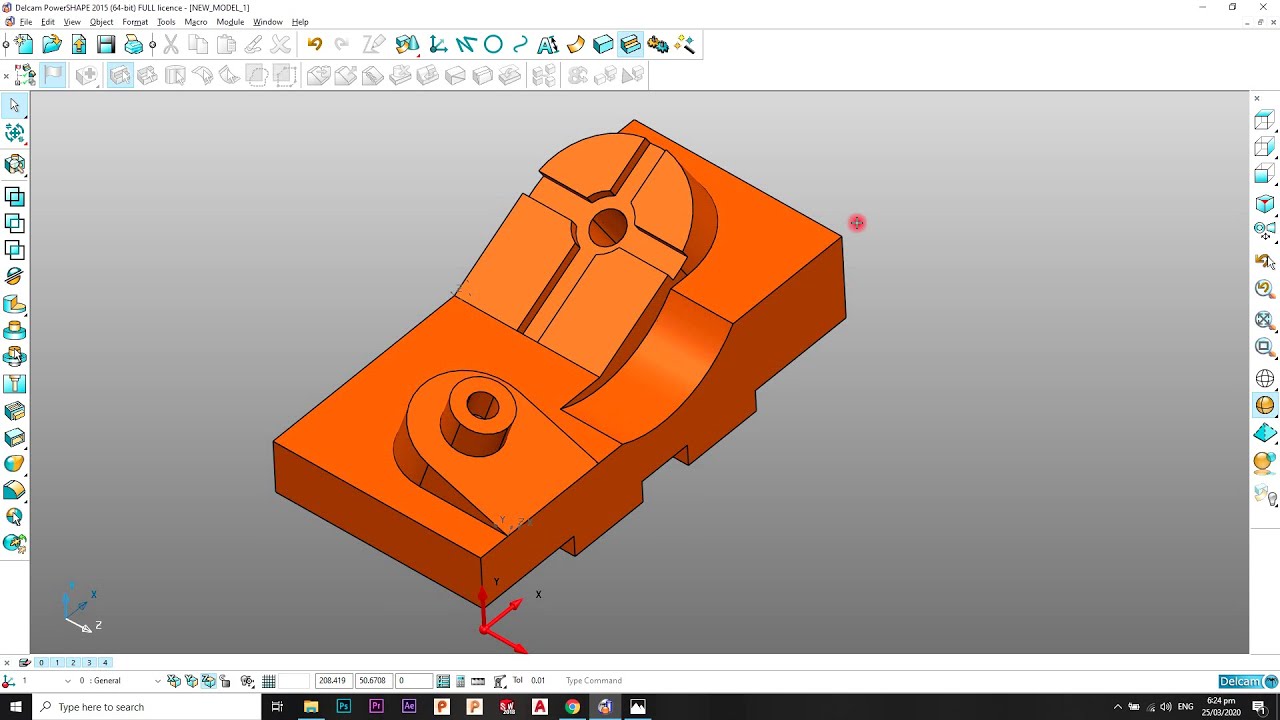Select level tab 4
Screen dimensions: 1280x720
coord(105,663)
